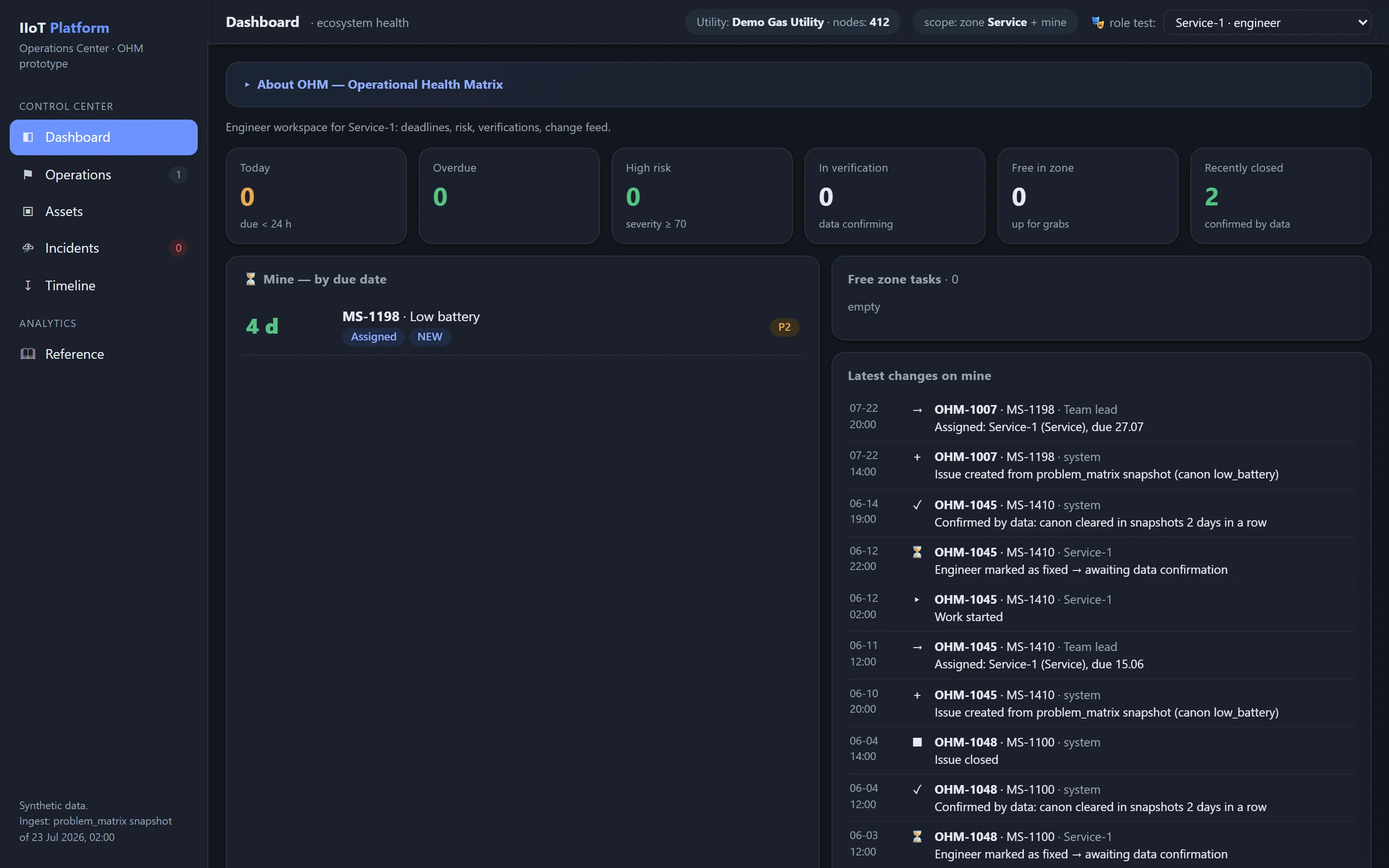Viewport: 1389px width, 868px height.
Task: Click arrow icon on 07-22 20:00 change
Action: [917, 410]
